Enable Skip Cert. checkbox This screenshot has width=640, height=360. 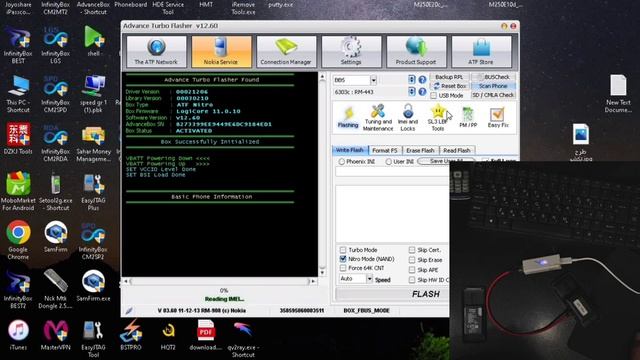pos(412,250)
